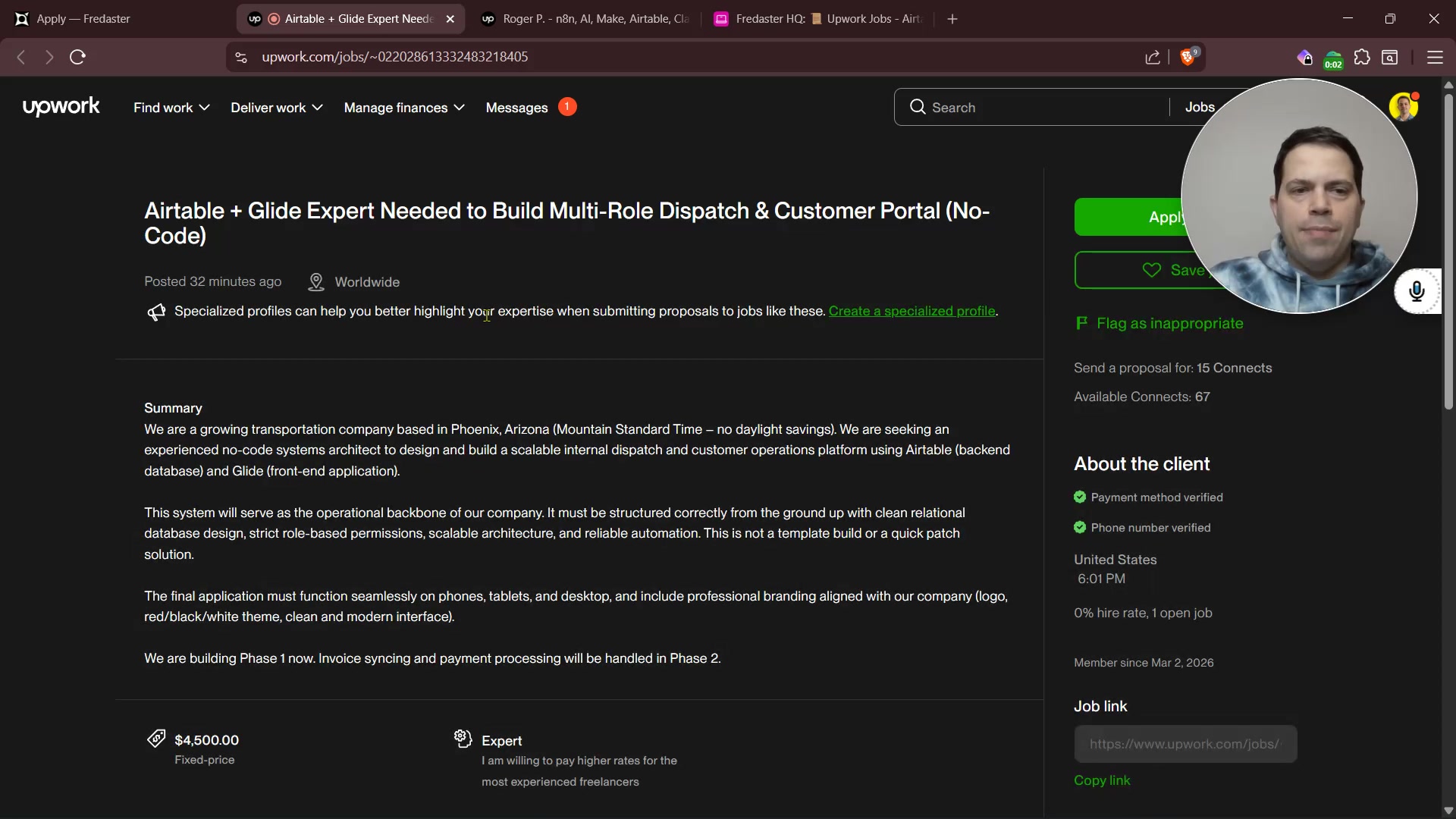This screenshot has height=819, width=1456.
Task: Expand the Find work dropdown
Action: coord(171,108)
